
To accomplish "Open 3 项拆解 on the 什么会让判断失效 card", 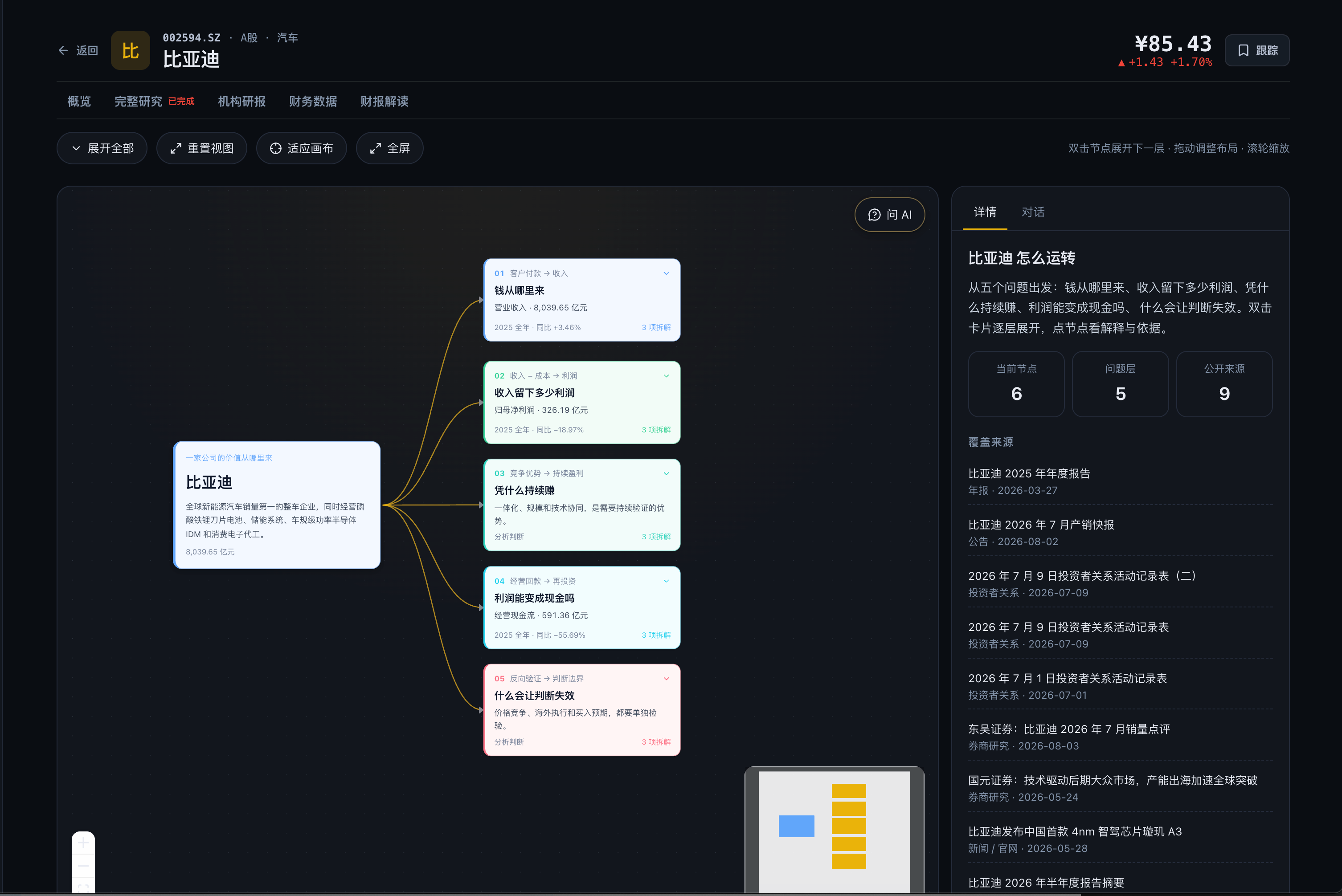I will pyautogui.click(x=656, y=742).
